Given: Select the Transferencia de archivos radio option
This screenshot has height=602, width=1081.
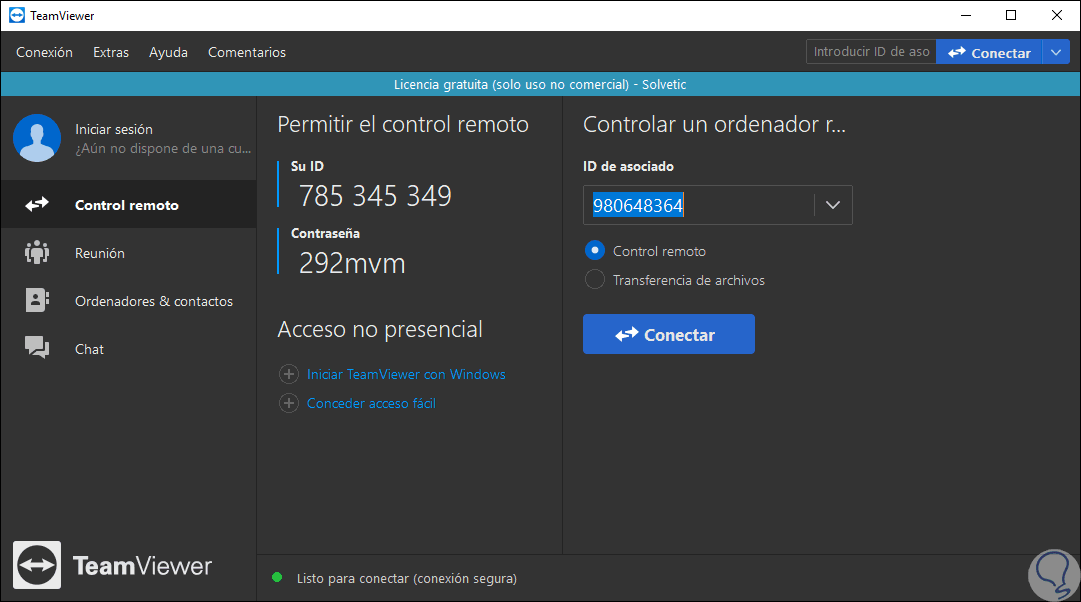Looking at the screenshot, I should pyautogui.click(x=595, y=279).
